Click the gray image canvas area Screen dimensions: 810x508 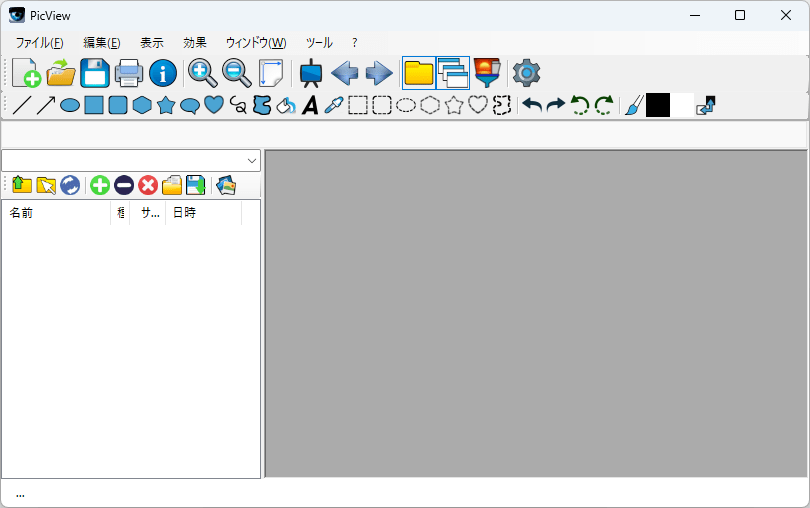click(x=535, y=313)
